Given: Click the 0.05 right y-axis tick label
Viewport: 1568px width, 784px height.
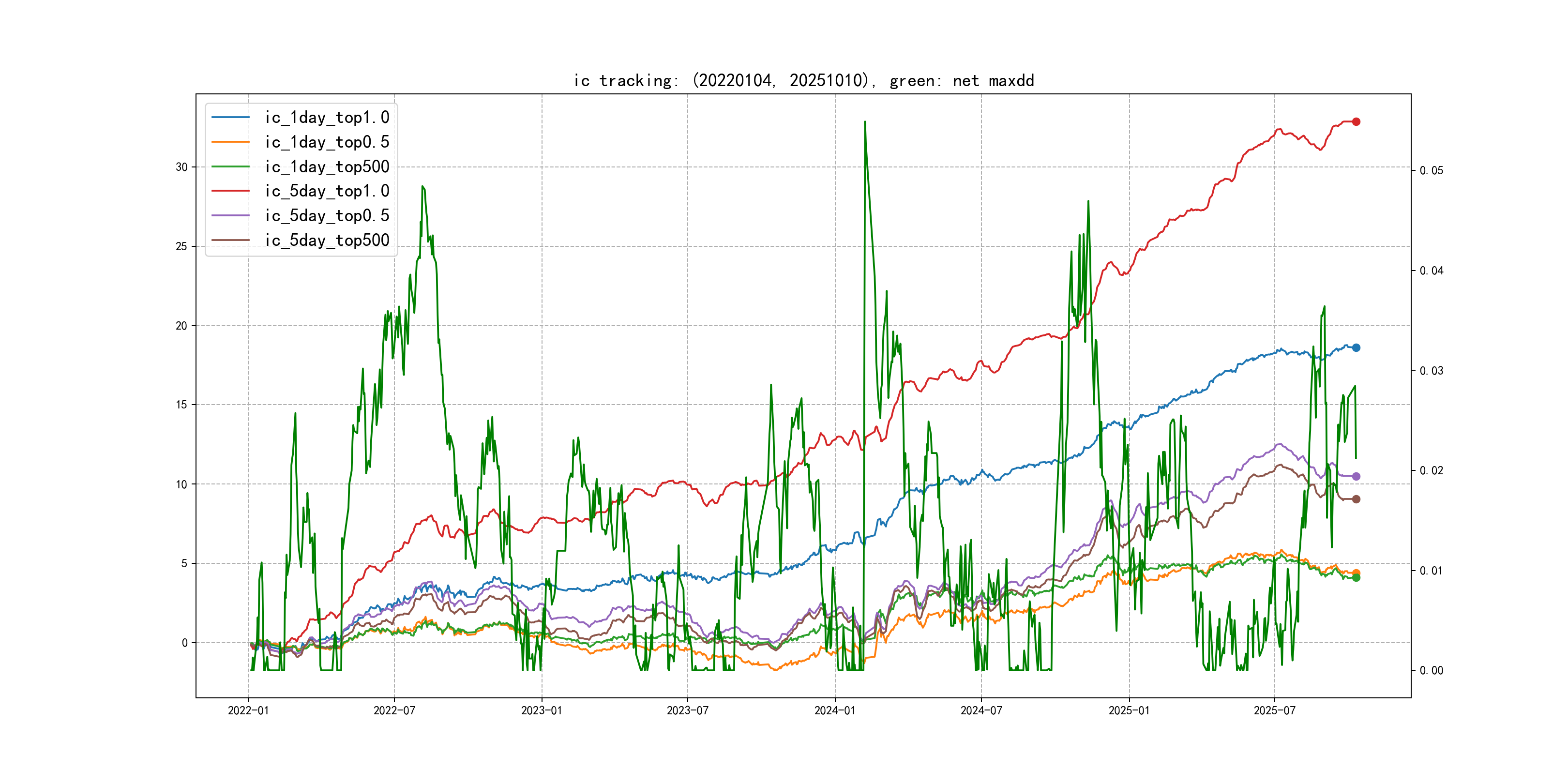Looking at the screenshot, I should (x=1431, y=170).
